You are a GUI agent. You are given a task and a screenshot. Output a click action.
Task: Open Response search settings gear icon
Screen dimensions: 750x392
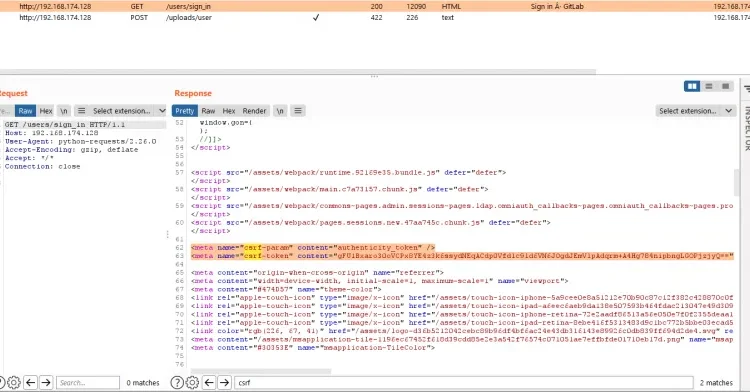pyautogui.click(x=192, y=382)
